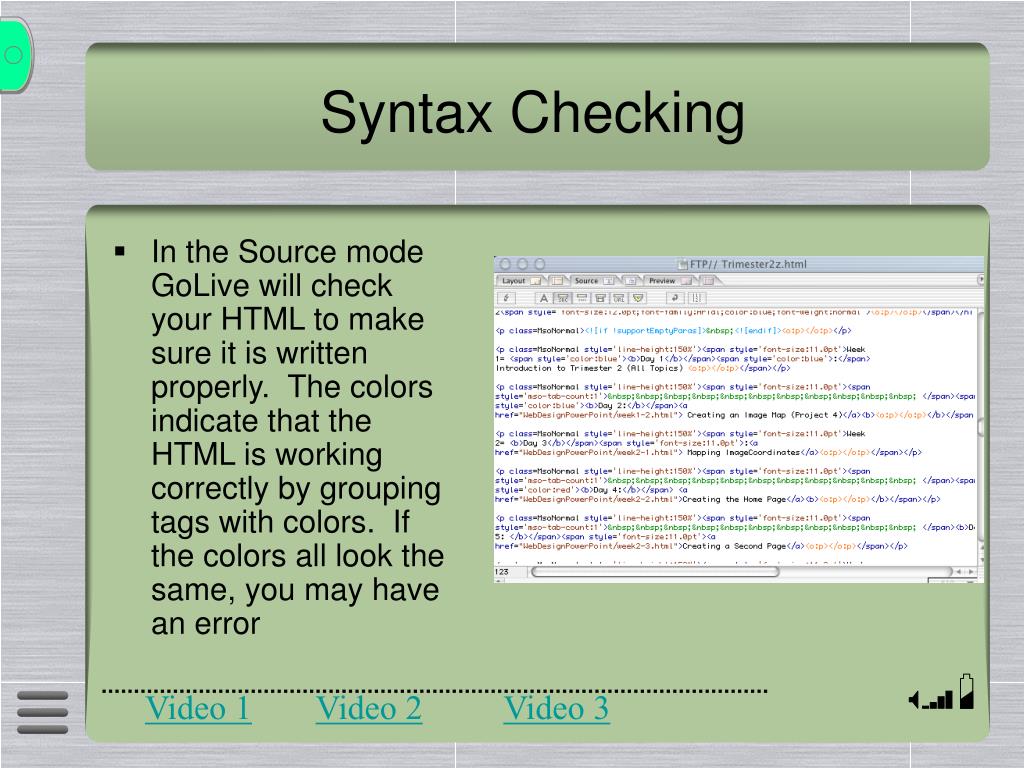This screenshot has height=768, width=1024.
Task: Click the battery icon on the slide
Action: tap(966, 692)
